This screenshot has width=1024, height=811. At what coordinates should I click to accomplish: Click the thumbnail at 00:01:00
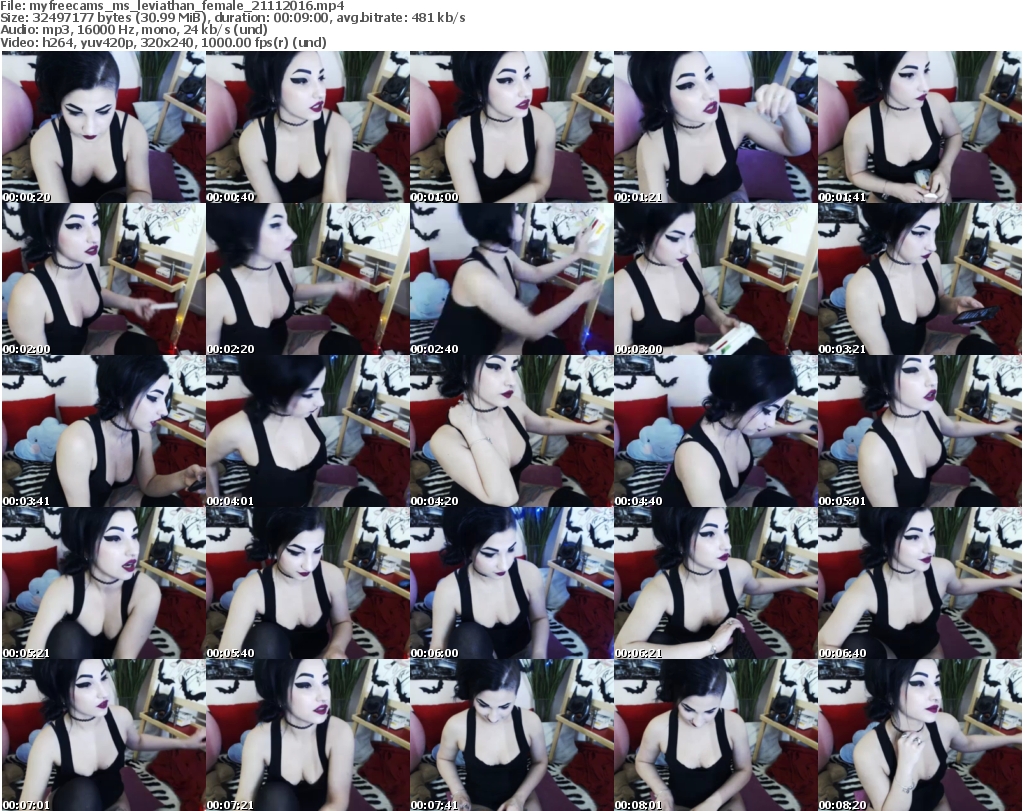click(x=511, y=127)
